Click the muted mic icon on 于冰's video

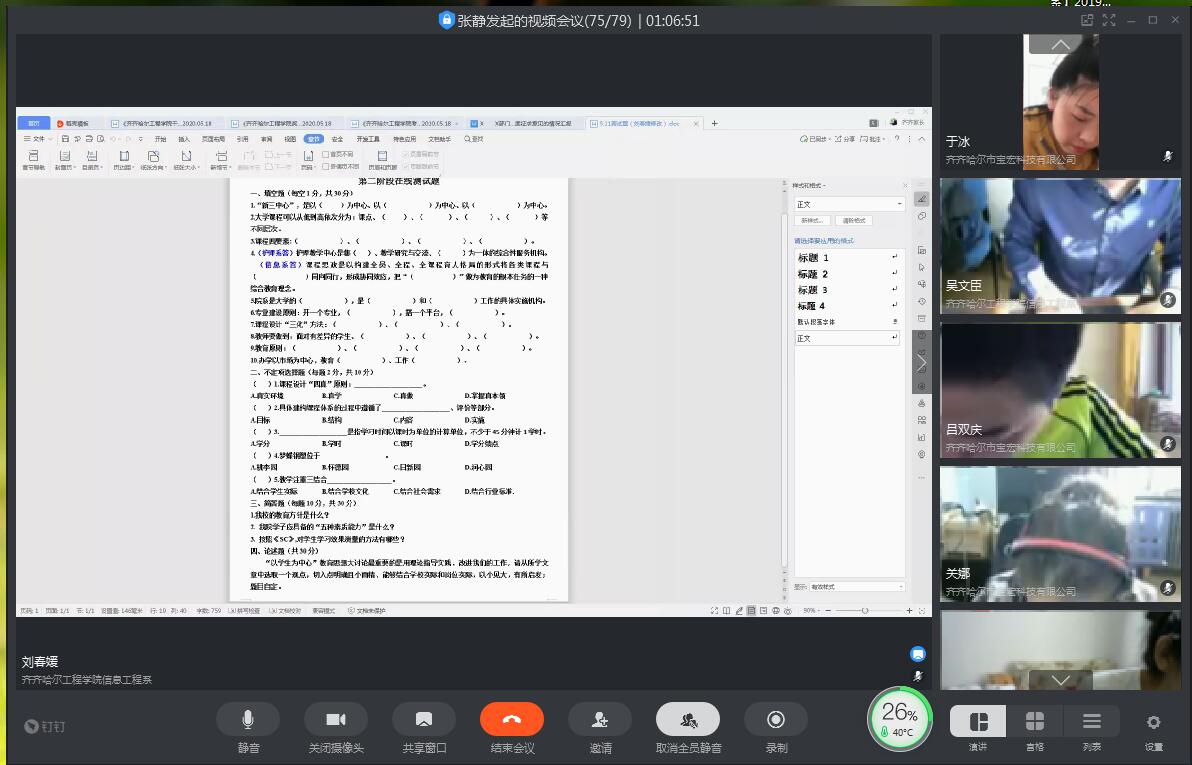1167,156
